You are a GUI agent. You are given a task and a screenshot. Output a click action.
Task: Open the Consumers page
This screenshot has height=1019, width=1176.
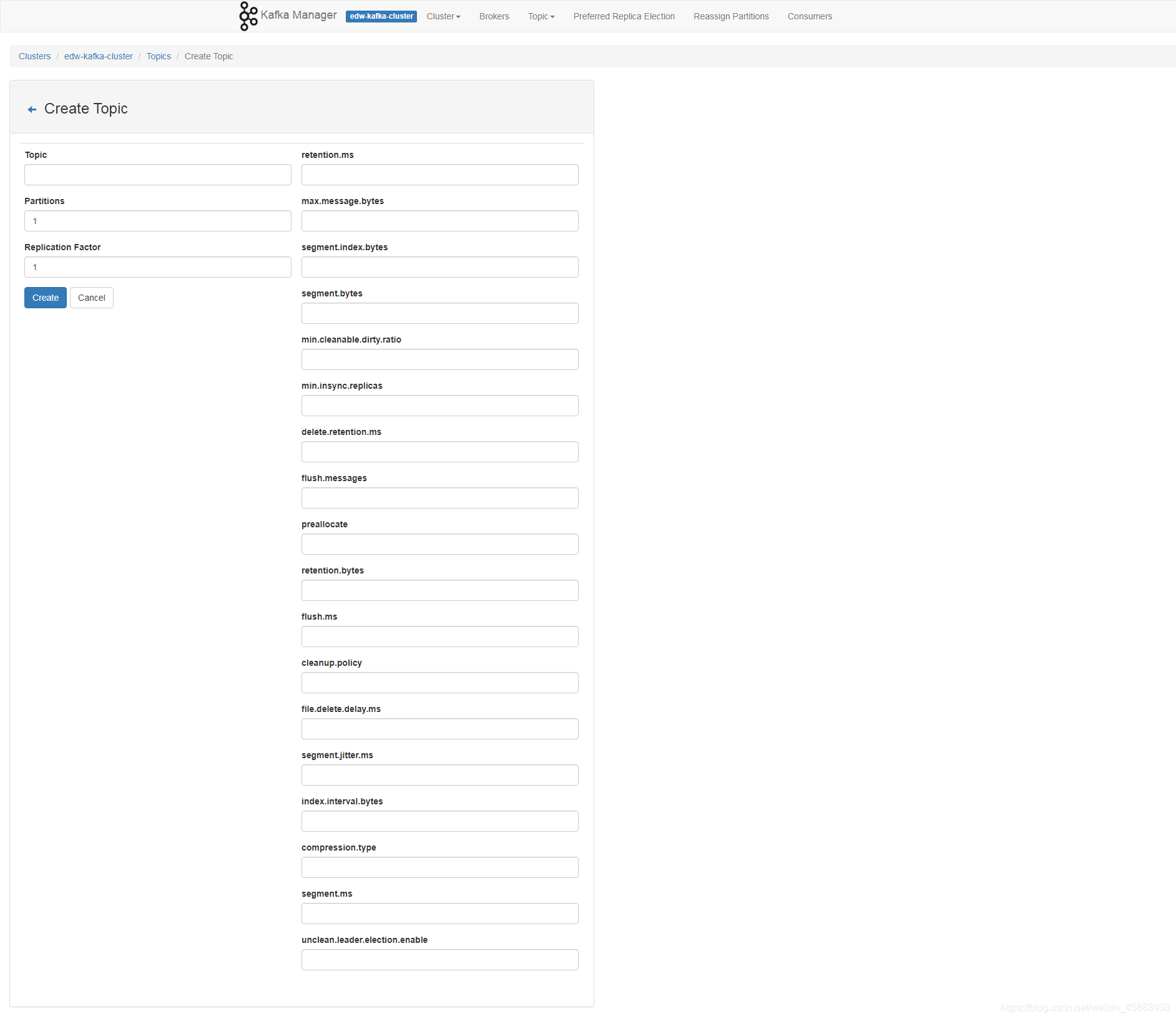point(810,16)
